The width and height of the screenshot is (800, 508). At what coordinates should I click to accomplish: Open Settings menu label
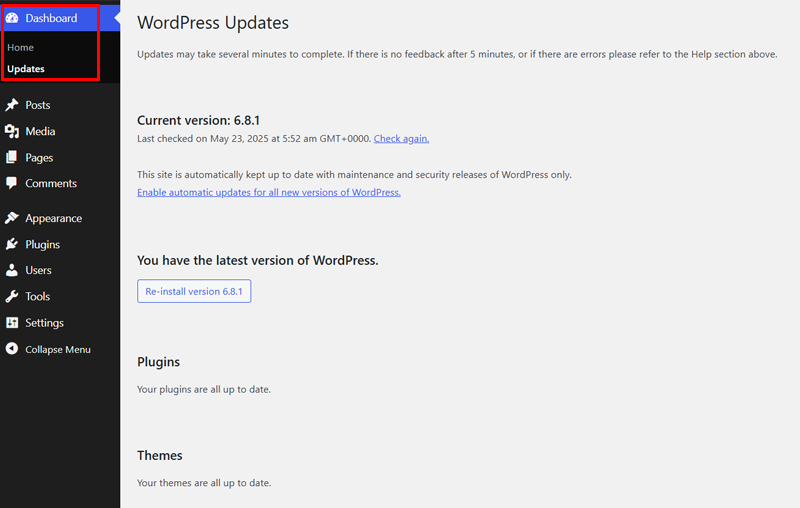pos(44,323)
